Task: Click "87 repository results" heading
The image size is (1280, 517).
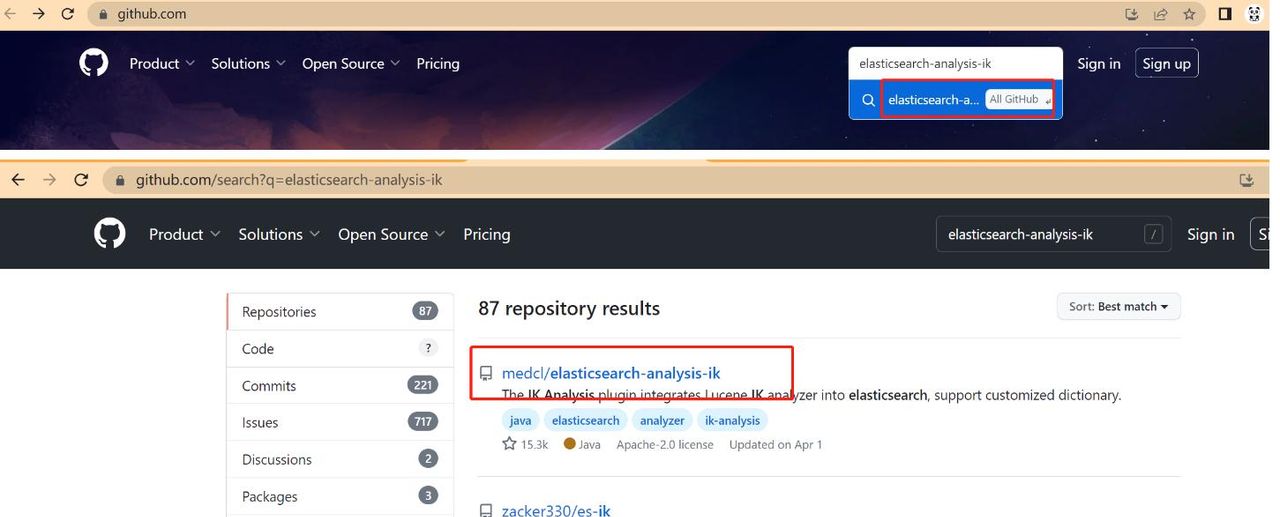Action: tap(569, 308)
